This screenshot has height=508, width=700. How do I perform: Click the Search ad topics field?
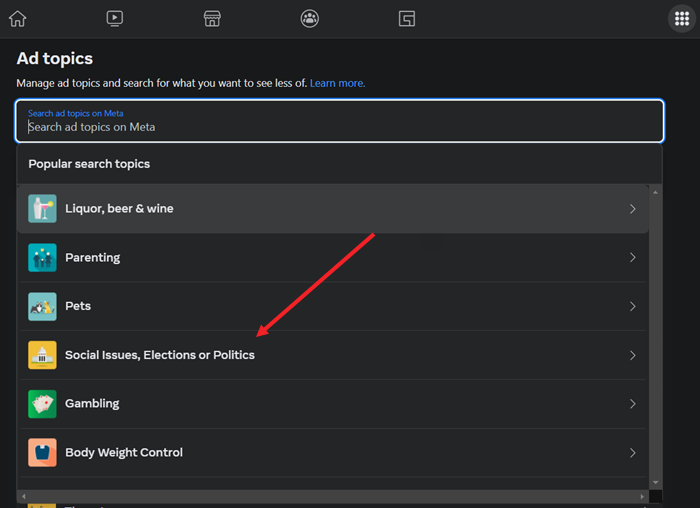(x=338, y=127)
